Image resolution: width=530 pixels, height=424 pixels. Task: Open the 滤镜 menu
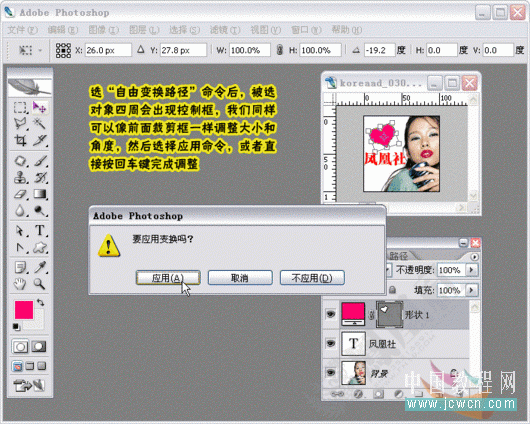tap(225, 30)
